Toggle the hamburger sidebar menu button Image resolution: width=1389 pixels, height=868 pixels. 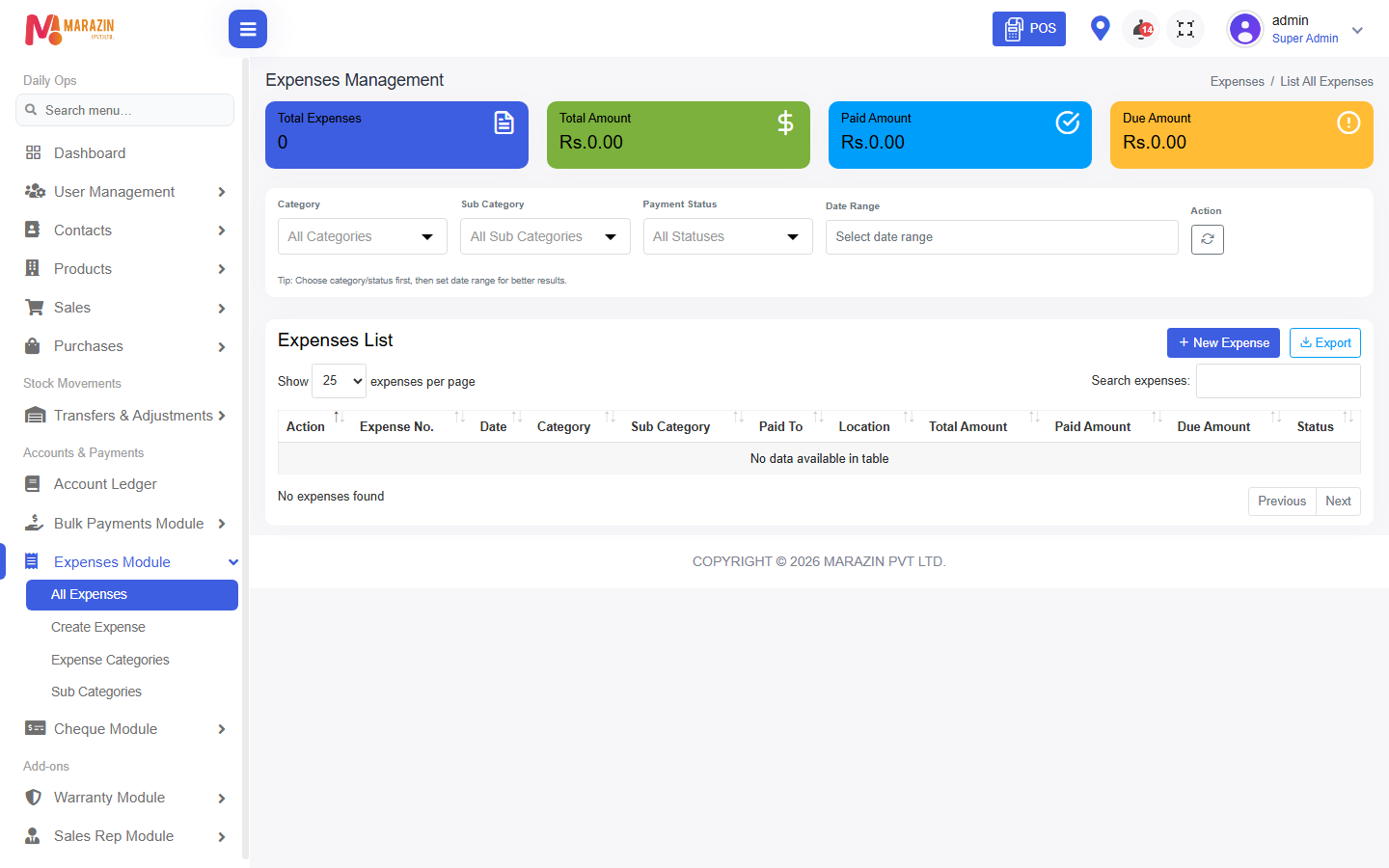pyautogui.click(x=248, y=29)
